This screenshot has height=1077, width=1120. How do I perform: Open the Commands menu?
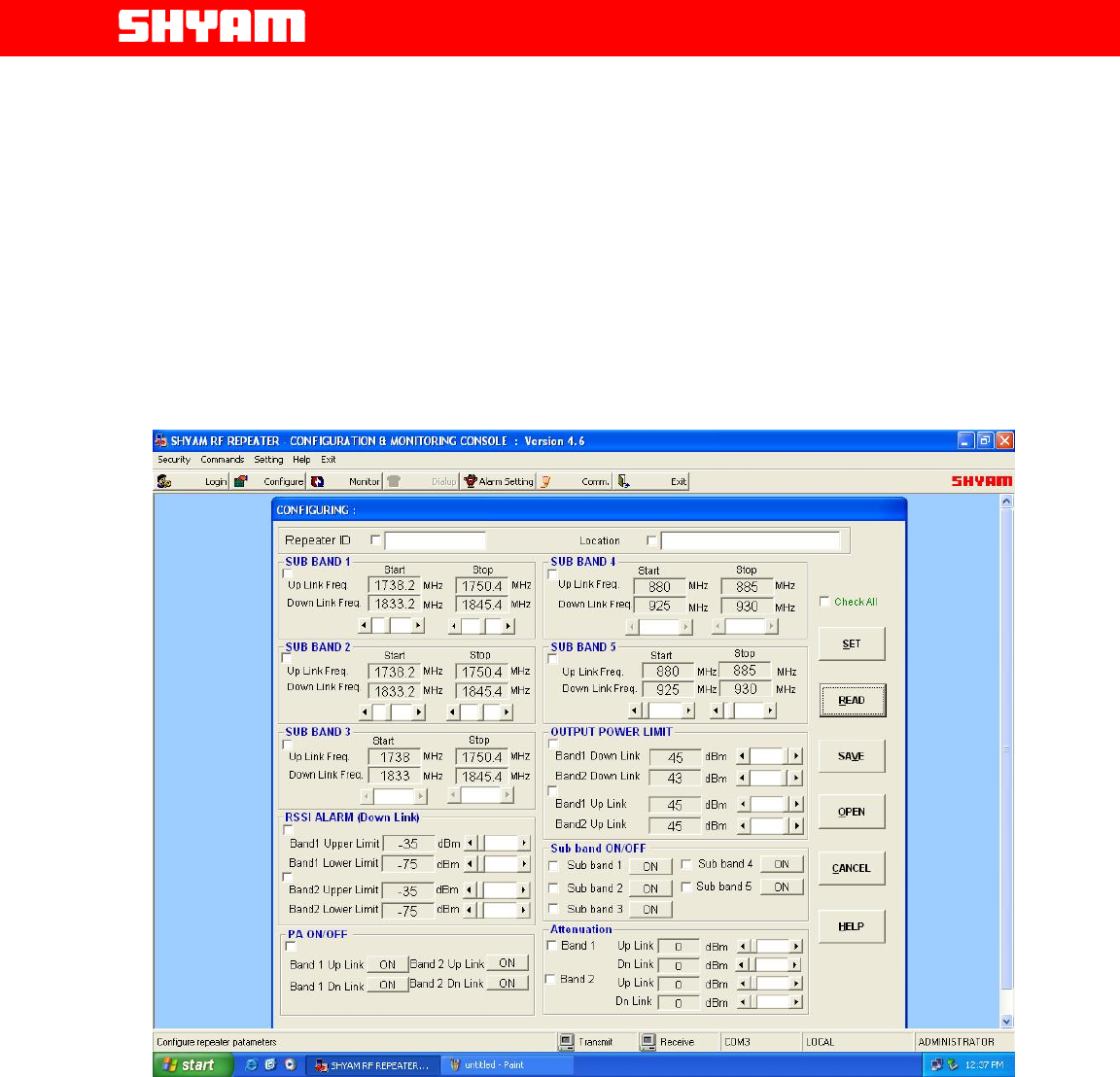click(222, 460)
